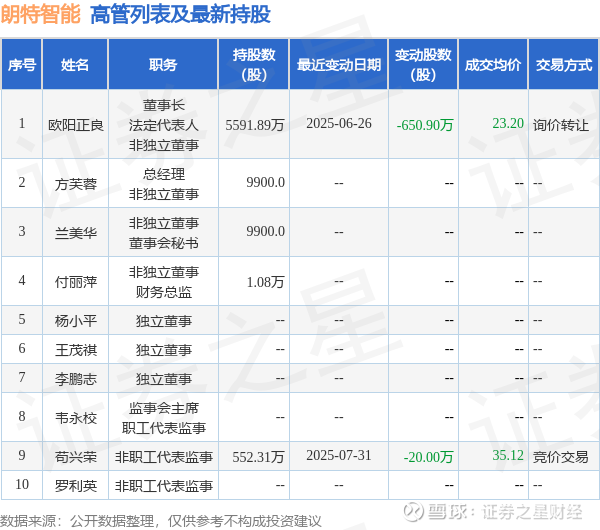Click the 职务 column header

pos(163,65)
